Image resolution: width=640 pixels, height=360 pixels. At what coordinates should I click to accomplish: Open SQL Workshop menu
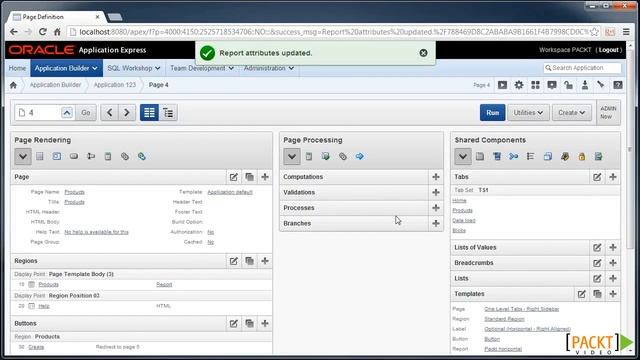click(x=133, y=68)
